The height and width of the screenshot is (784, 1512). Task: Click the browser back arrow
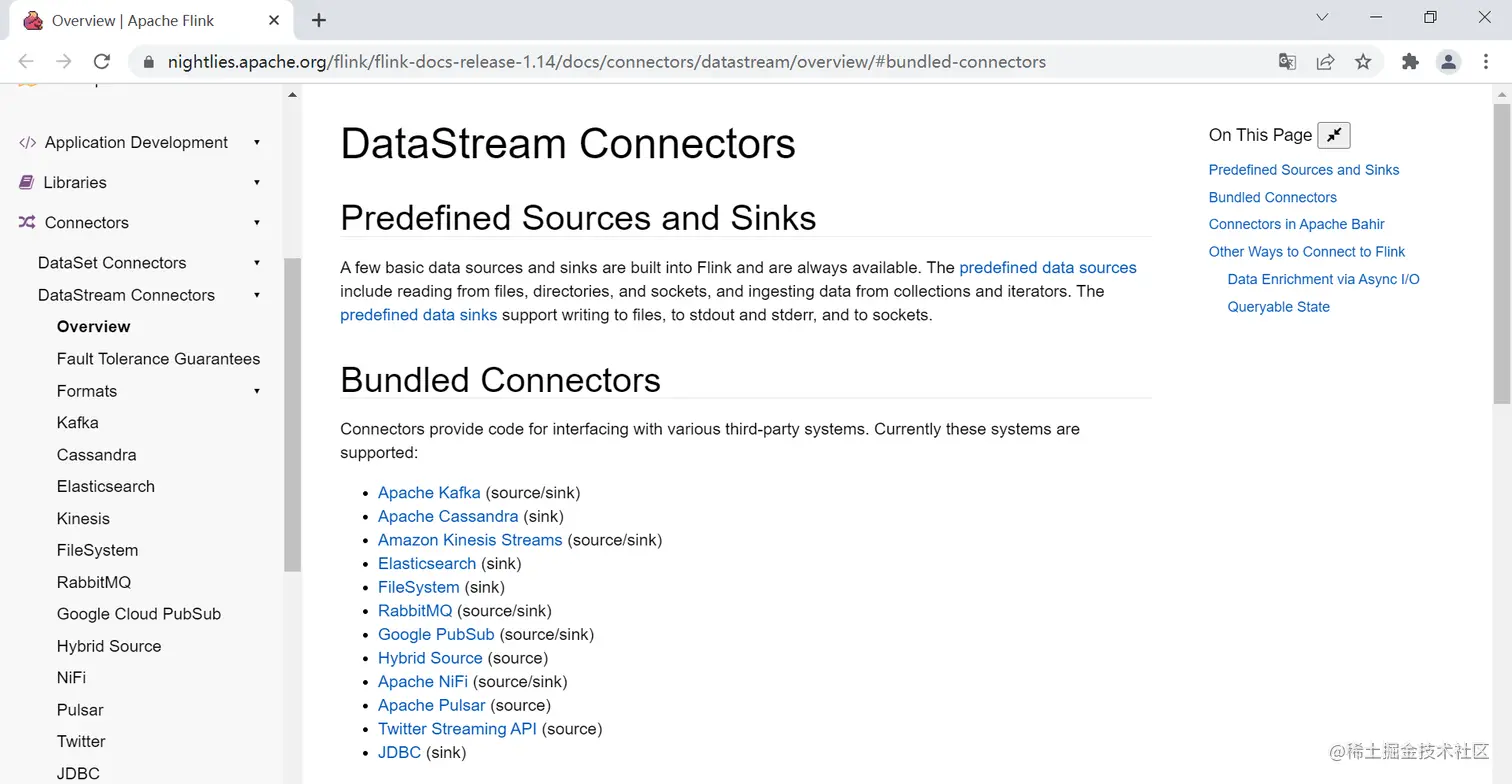coord(26,62)
